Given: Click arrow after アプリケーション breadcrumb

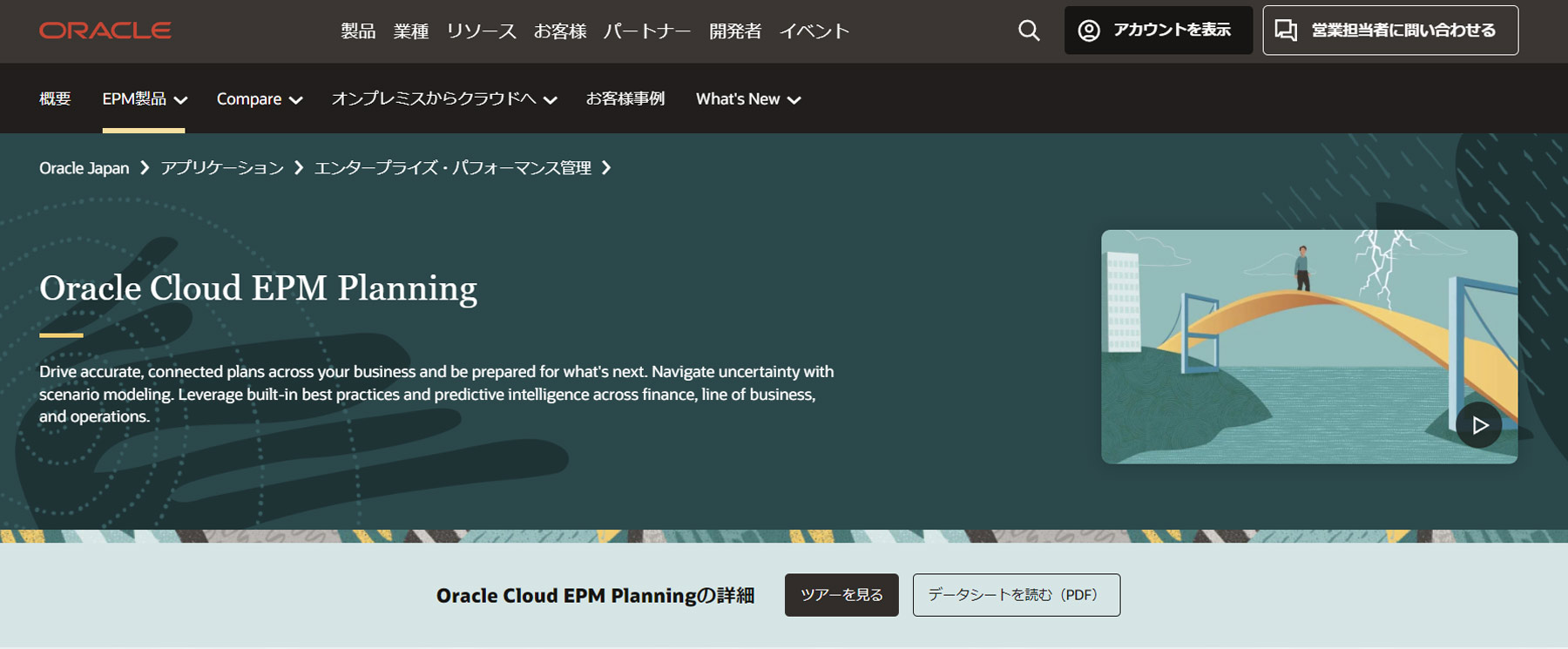Looking at the screenshot, I should click(x=299, y=167).
